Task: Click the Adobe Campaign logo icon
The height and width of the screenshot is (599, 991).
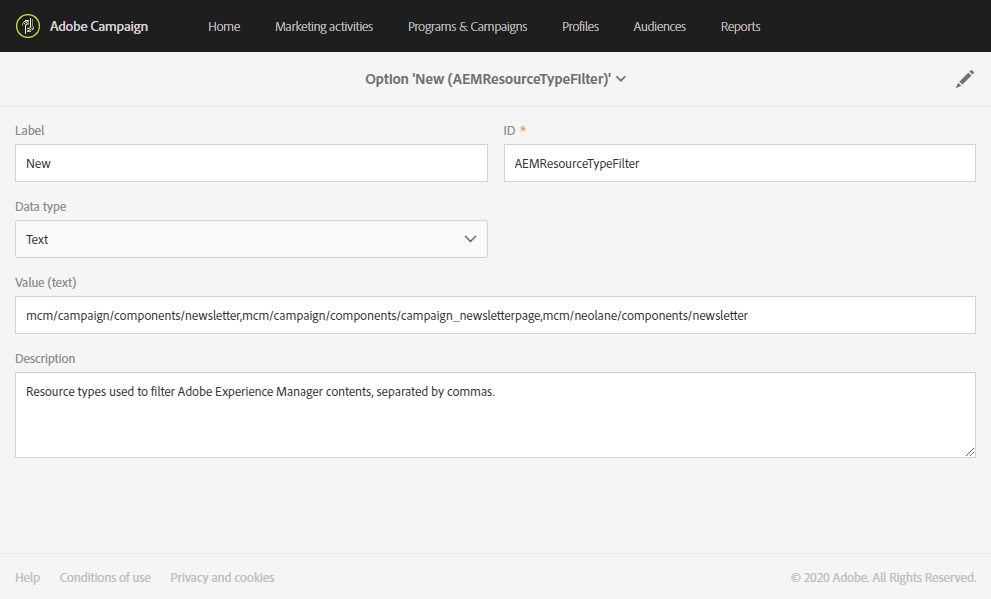Action: tap(29, 26)
